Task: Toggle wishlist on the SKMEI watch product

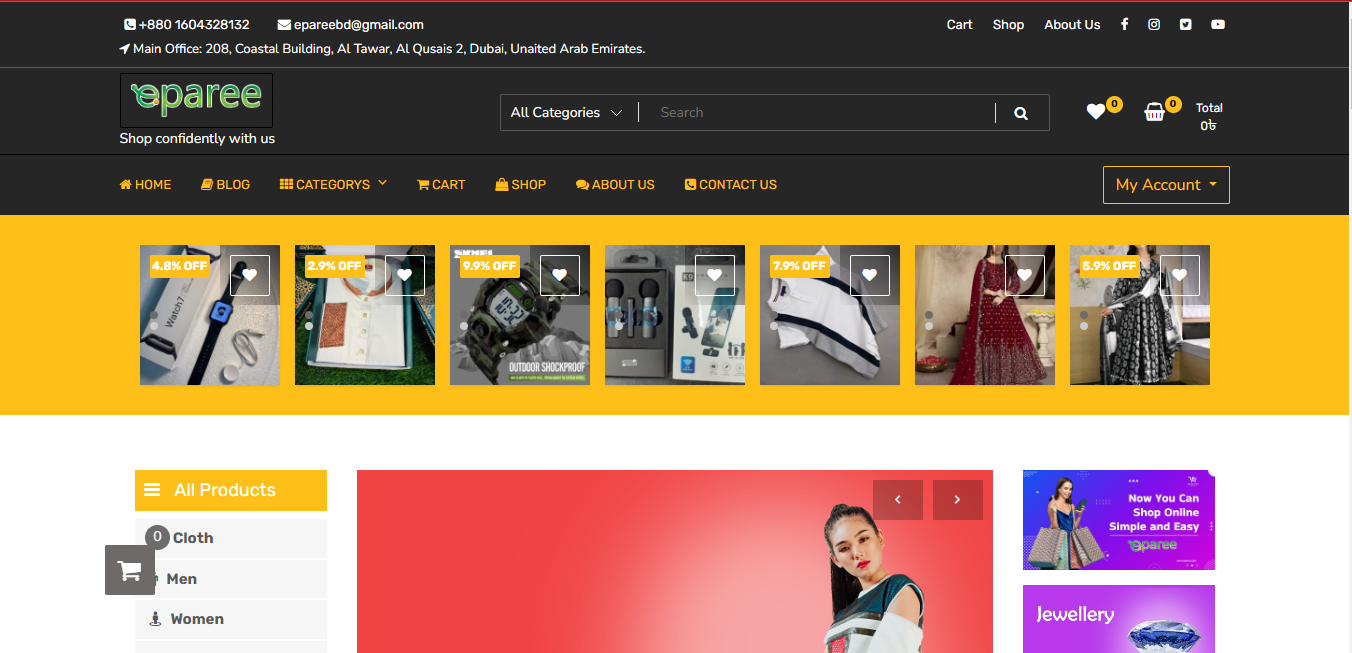Action: 559,274
